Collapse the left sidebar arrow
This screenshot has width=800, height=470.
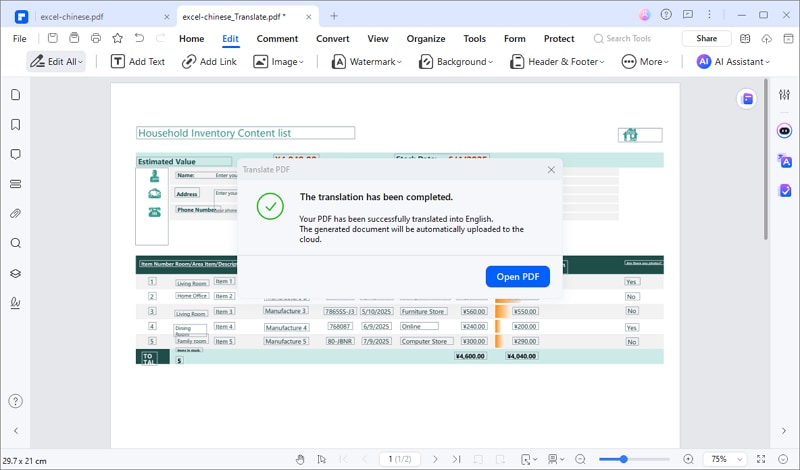(x=16, y=431)
